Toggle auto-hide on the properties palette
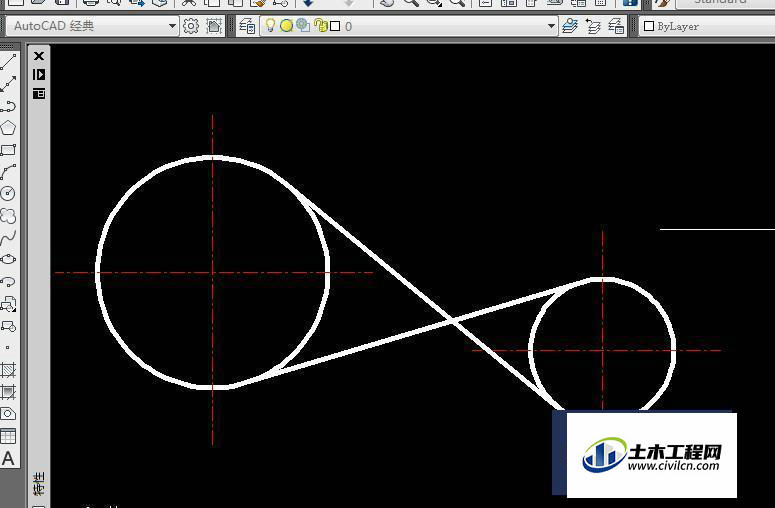Image resolution: width=775 pixels, height=508 pixels. coord(39,75)
